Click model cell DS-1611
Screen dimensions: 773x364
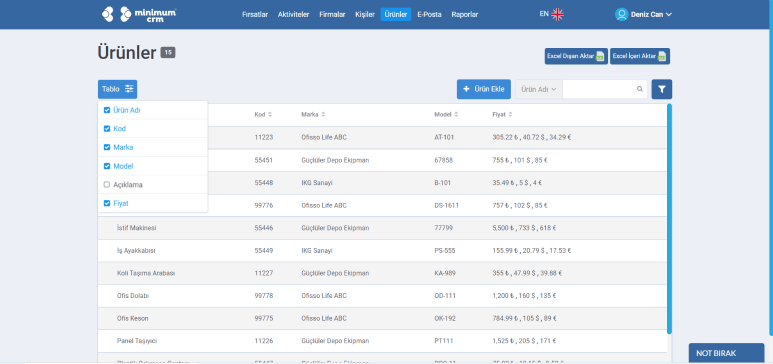point(447,205)
